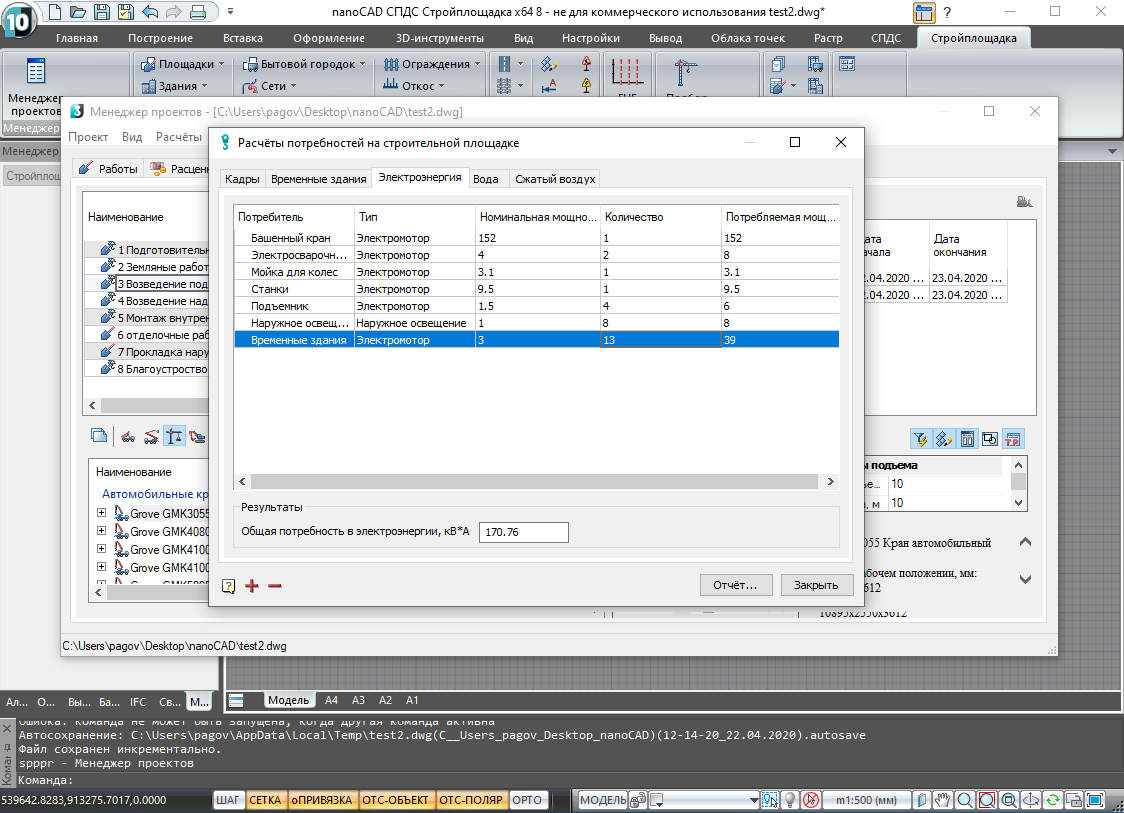This screenshot has width=1124, height=813.
Task: Select work item 6 отделочные работы
Action: [x=156, y=335]
